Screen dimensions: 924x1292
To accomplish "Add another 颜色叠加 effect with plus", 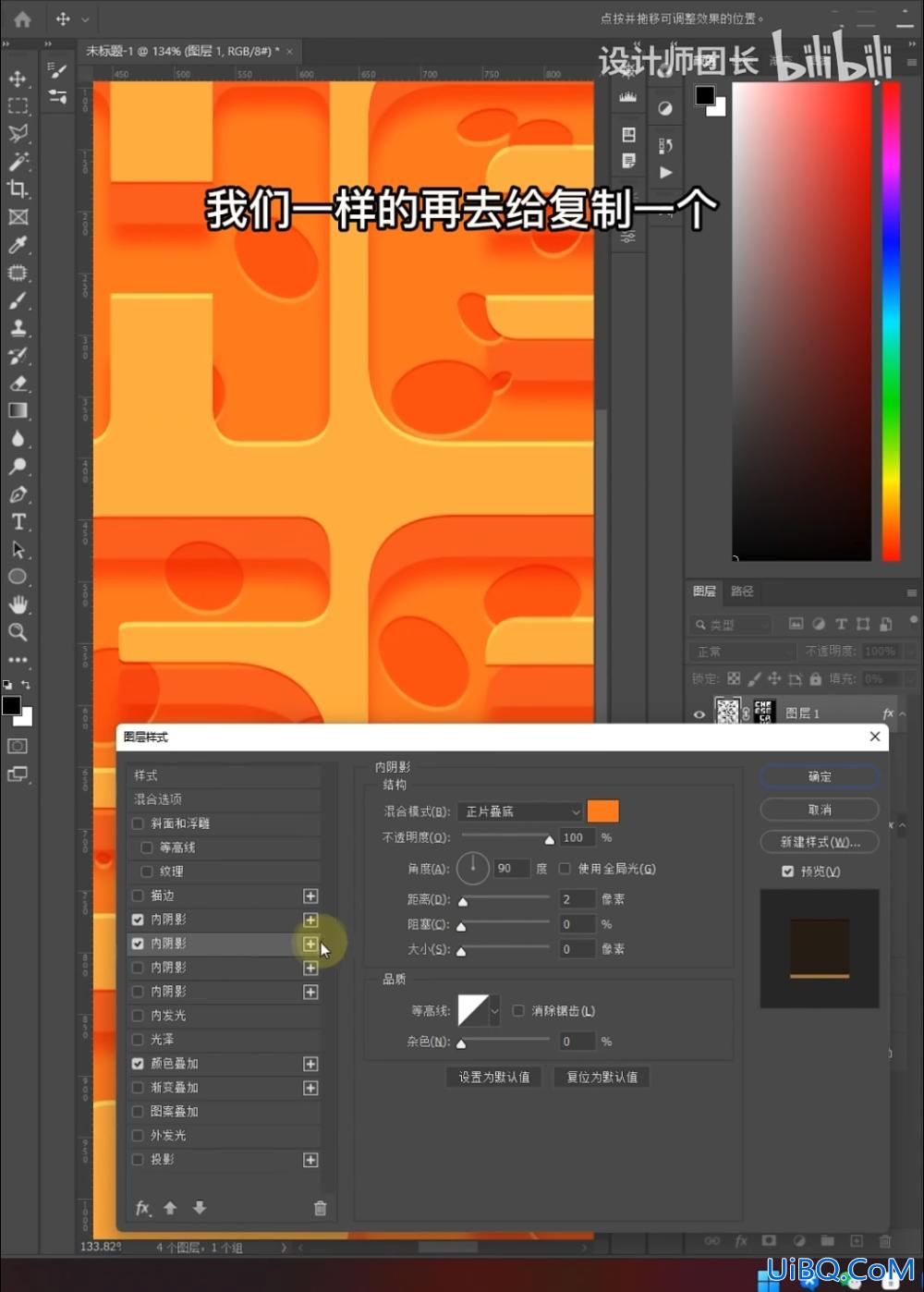I will 310,1064.
